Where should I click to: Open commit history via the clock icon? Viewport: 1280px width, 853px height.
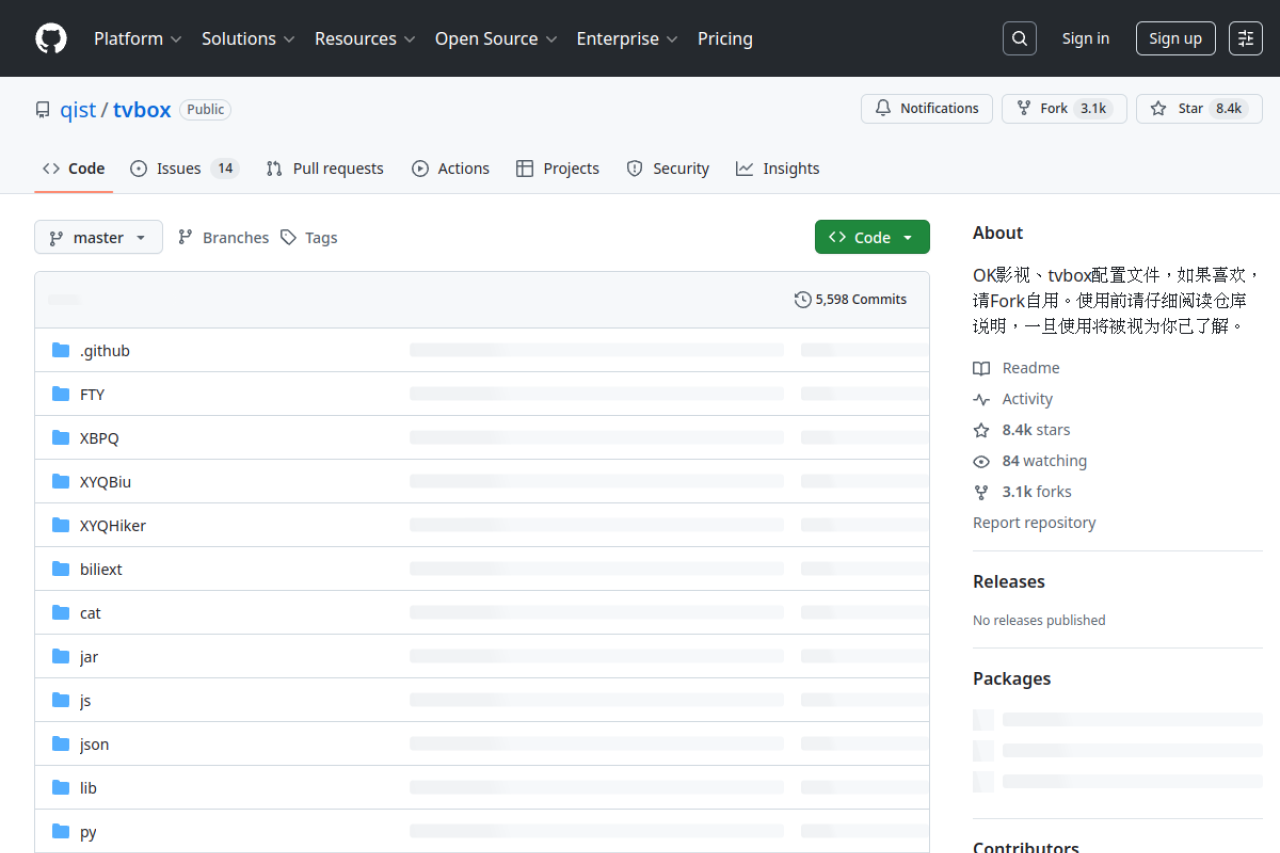pos(802,298)
